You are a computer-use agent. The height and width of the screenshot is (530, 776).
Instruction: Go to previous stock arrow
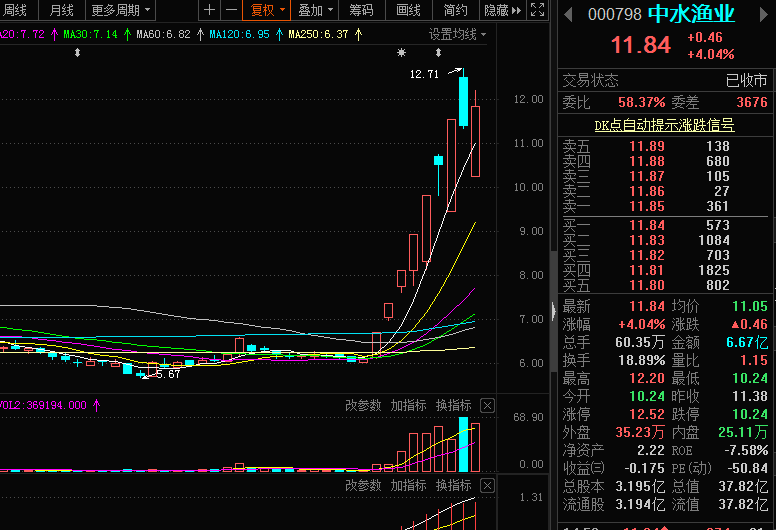(569, 15)
